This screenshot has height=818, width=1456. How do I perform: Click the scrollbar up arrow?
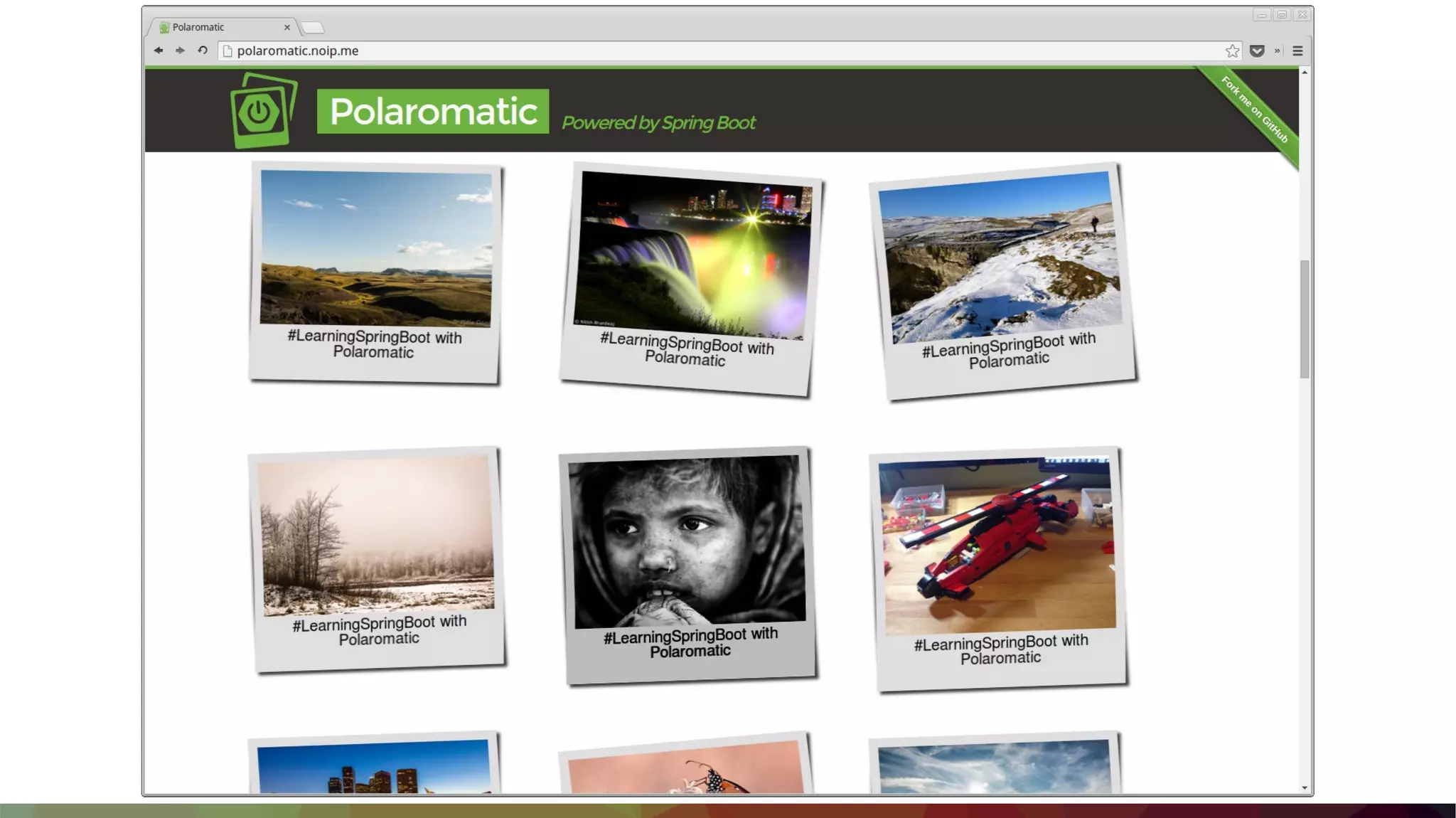pos(1305,73)
